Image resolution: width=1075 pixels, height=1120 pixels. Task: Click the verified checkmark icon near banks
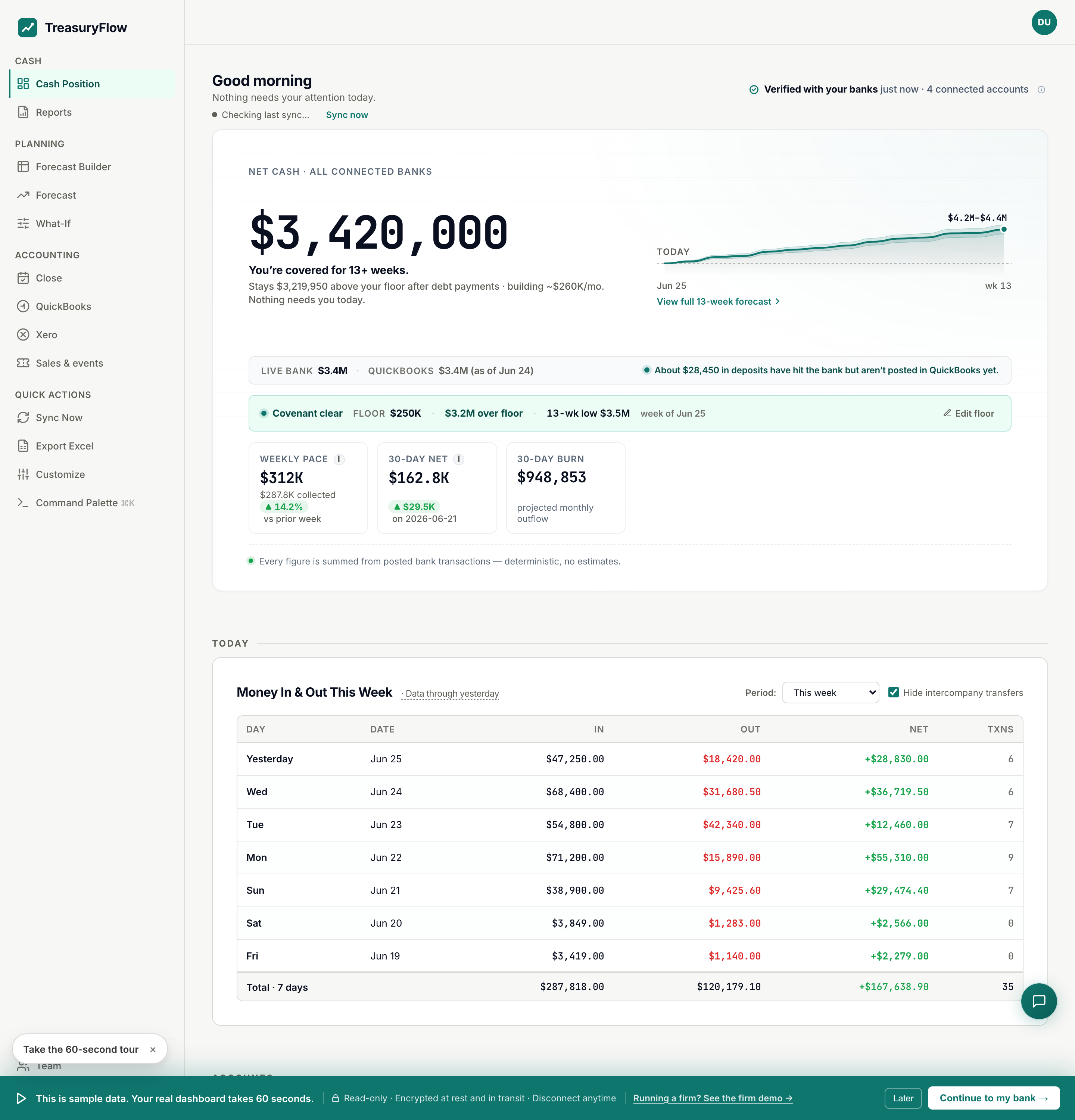[x=754, y=90]
